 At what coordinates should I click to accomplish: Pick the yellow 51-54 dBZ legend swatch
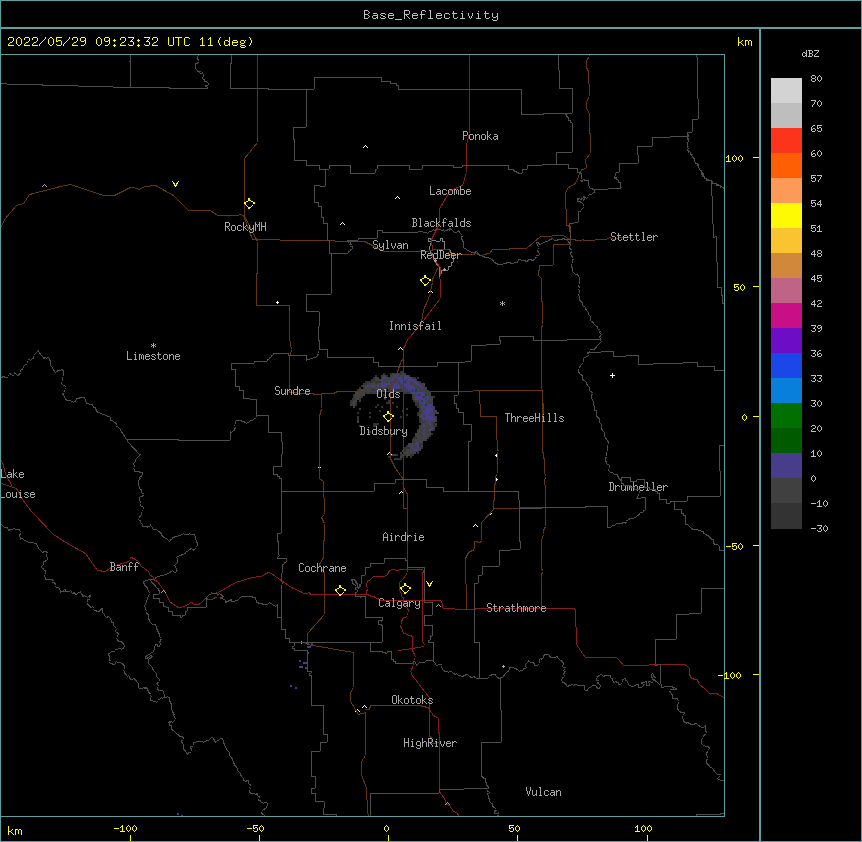coord(786,215)
